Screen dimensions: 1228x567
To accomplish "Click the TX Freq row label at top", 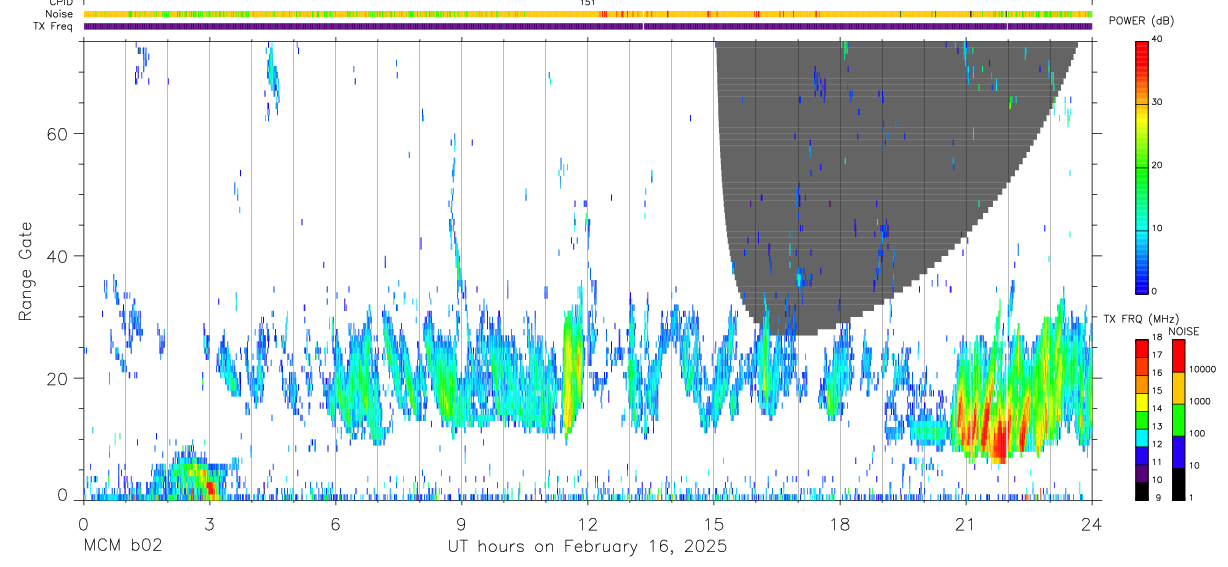I will coord(53,25).
